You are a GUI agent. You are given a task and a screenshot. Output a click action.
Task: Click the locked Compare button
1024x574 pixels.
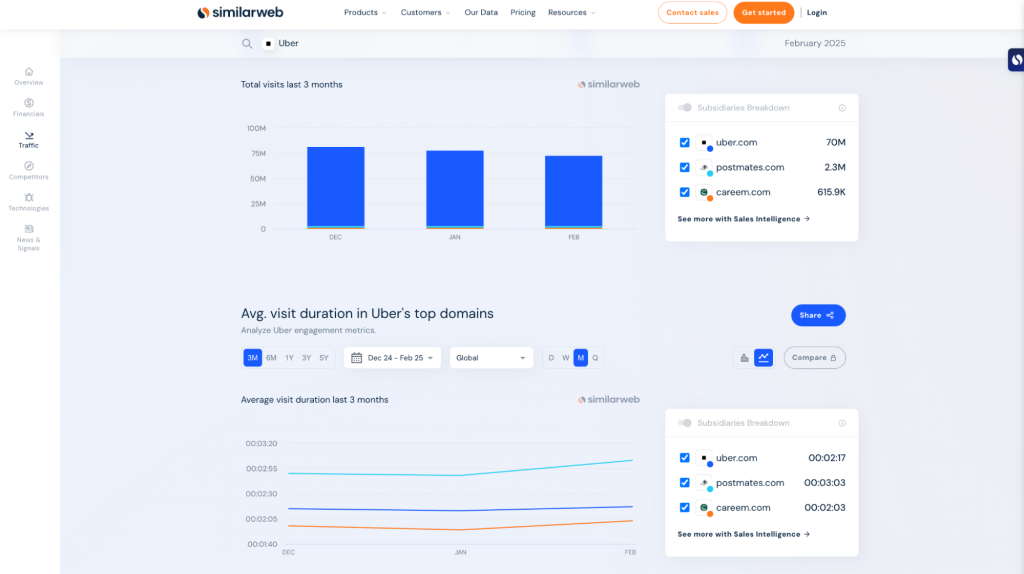click(x=814, y=358)
